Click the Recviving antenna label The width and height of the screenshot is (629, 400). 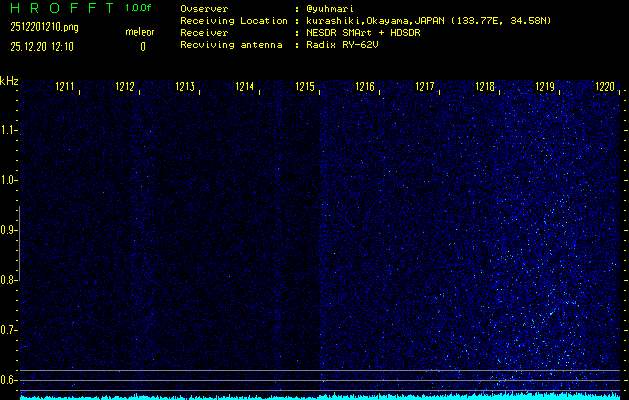(231, 45)
